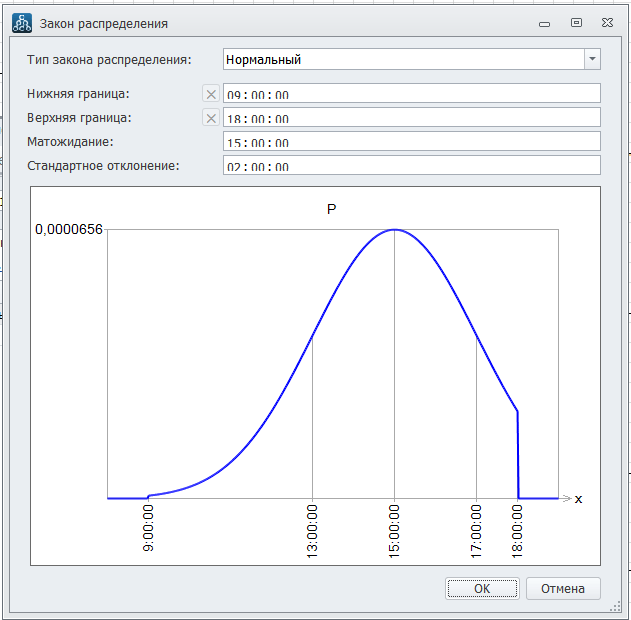Screen dimensions: 631x620
Task: Click the application icon in the title bar
Action: [21, 22]
